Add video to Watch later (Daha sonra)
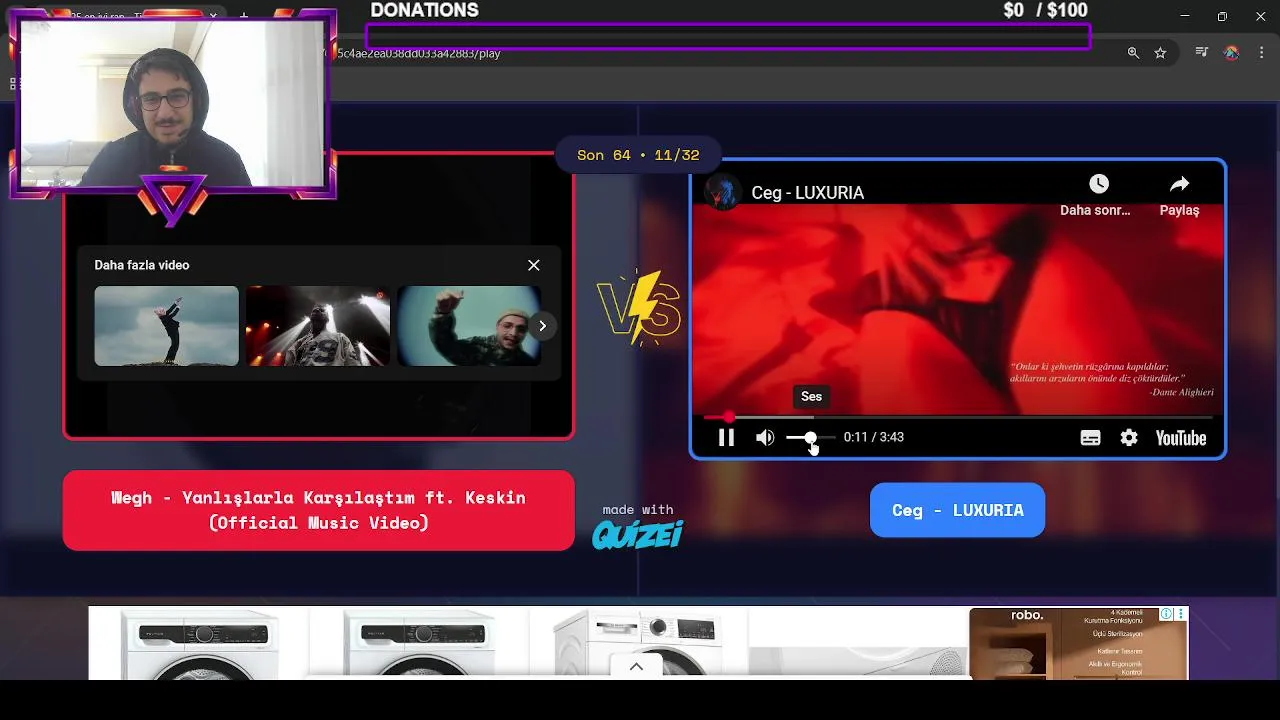This screenshot has width=1280, height=720. tap(1096, 195)
